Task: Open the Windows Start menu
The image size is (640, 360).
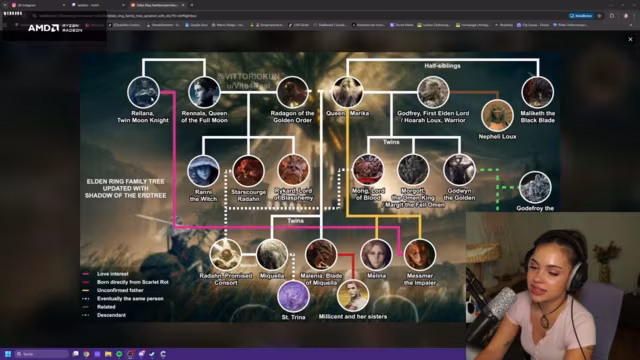Action: coord(7,354)
